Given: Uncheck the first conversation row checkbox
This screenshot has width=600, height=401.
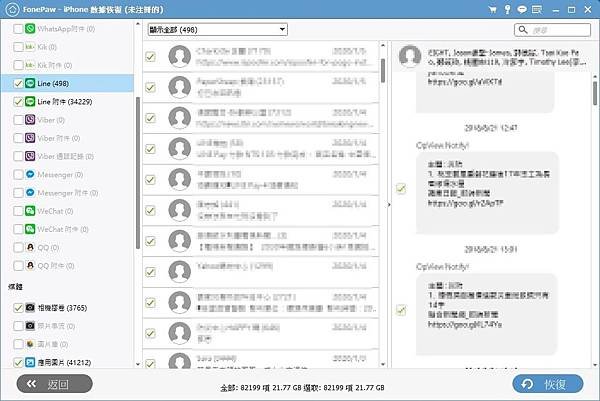Looking at the screenshot, I should tap(150, 57).
